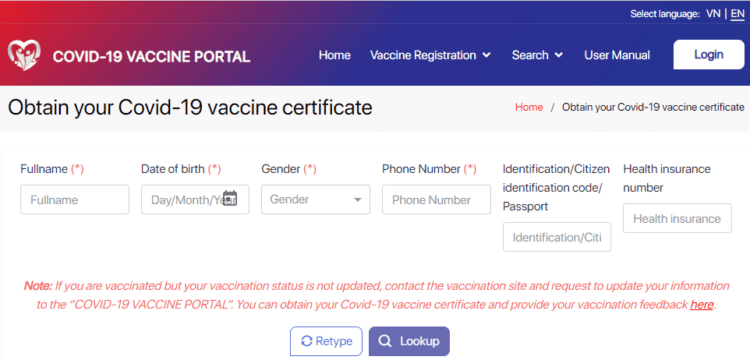Click the Login button
This screenshot has height=360, width=750.
tap(709, 55)
